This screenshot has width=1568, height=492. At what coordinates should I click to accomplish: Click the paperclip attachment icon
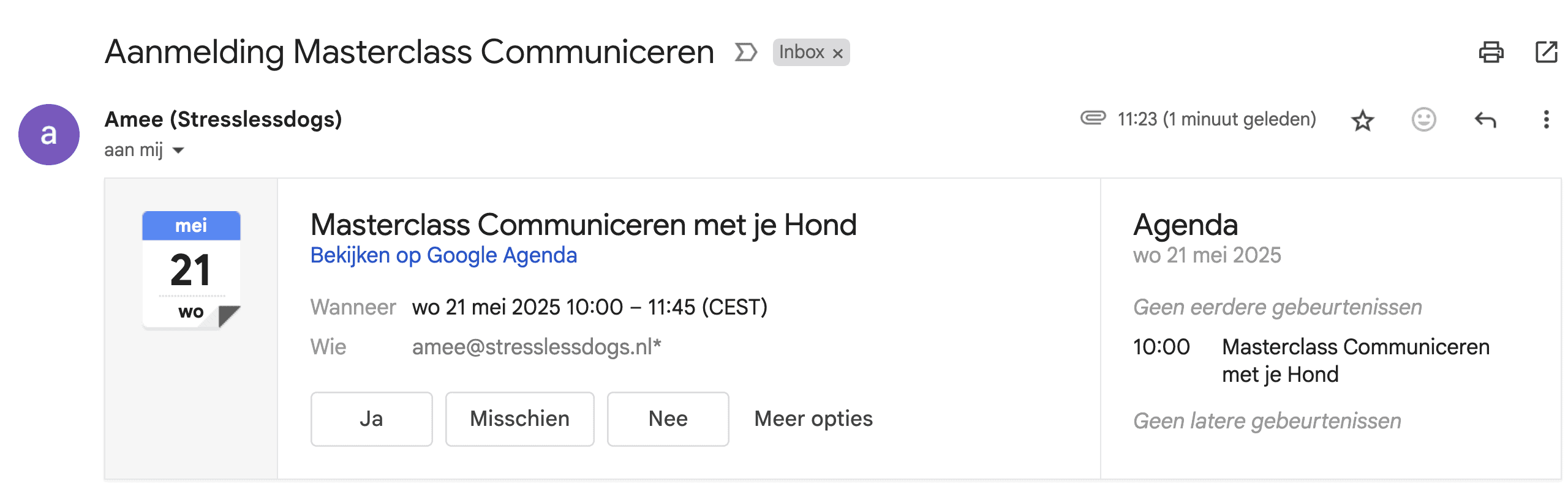1093,117
